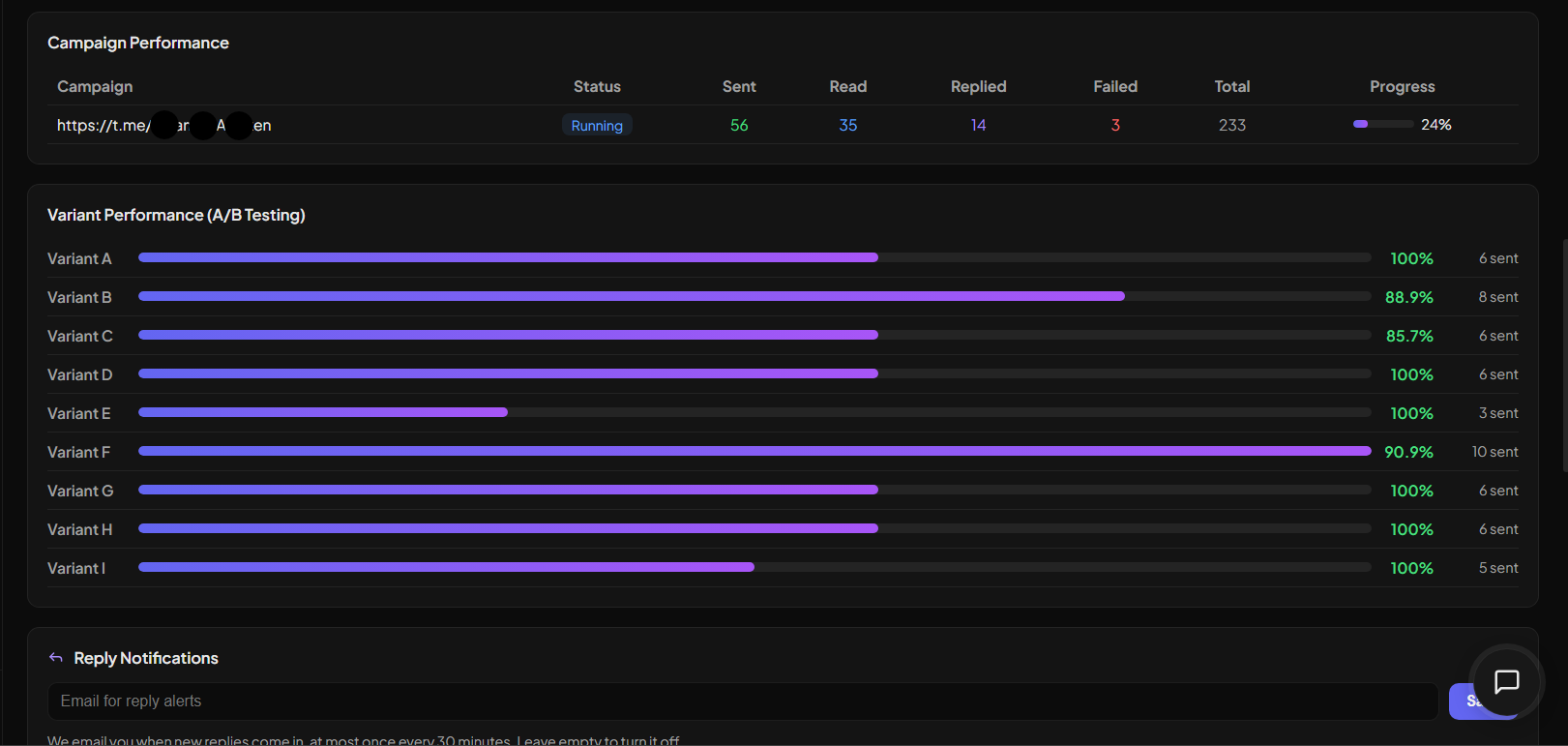Click the Email for reply alerts field

pyautogui.click(x=742, y=701)
